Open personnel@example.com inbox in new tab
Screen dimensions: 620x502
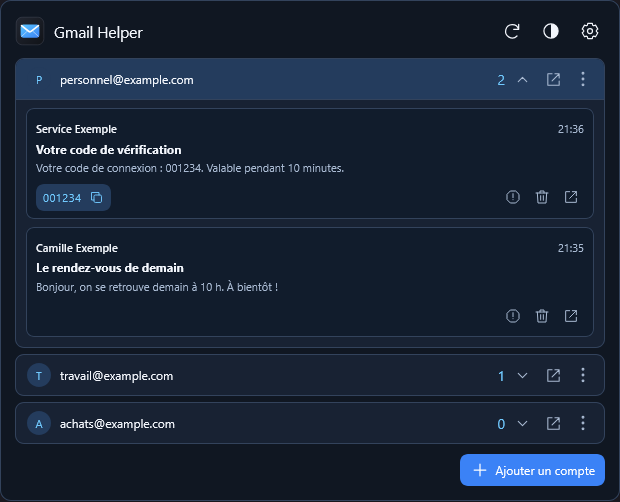pos(553,80)
